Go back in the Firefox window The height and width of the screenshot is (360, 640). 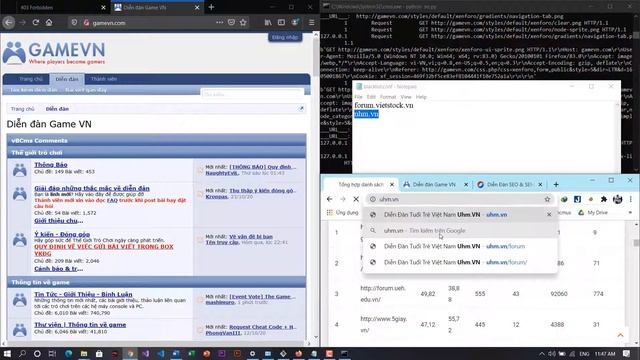pos(9,22)
